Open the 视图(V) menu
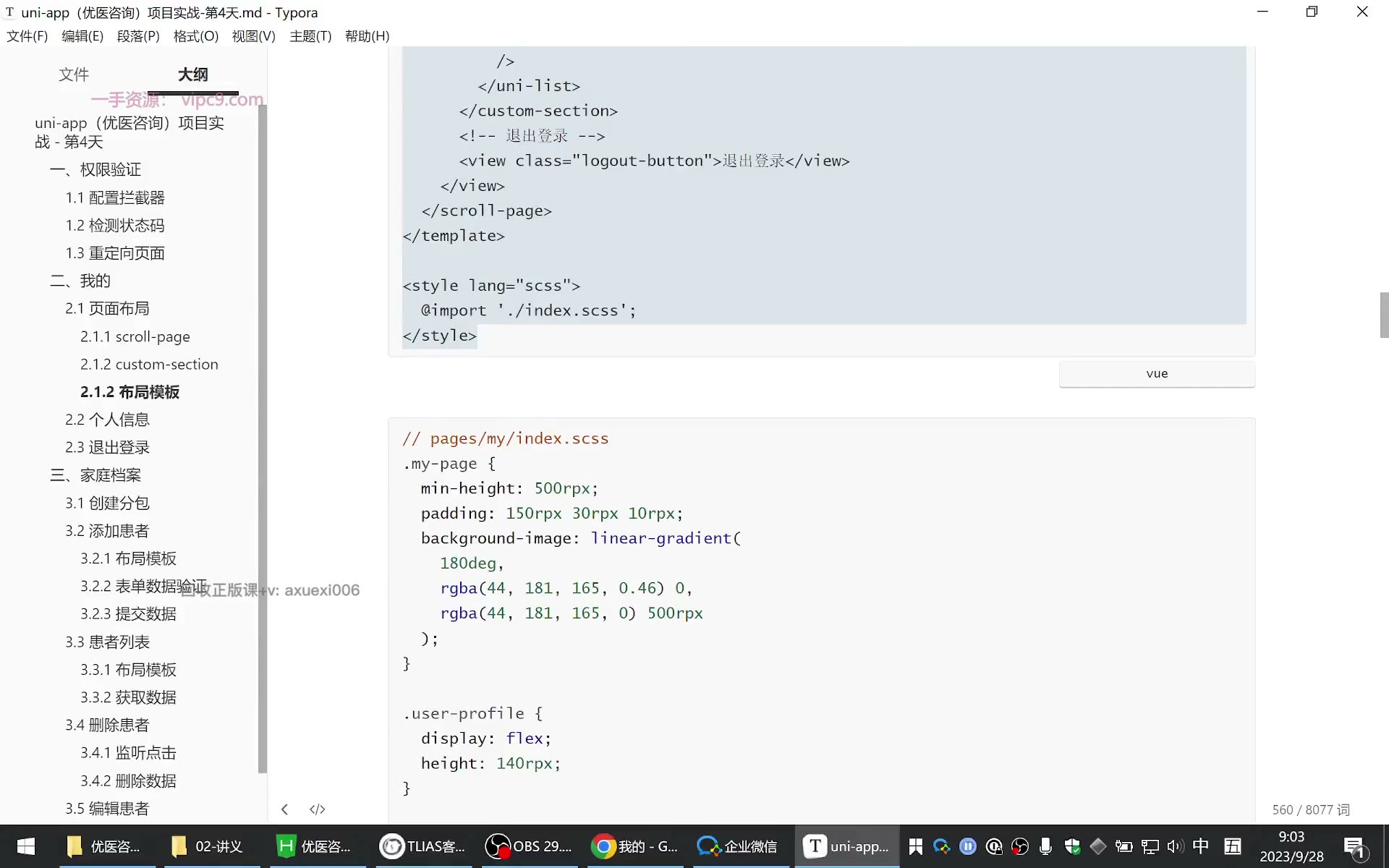 [254, 36]
